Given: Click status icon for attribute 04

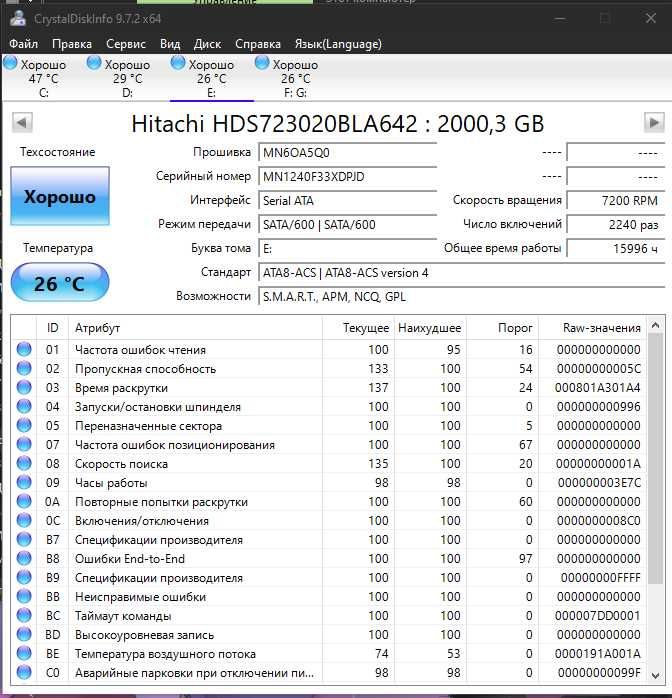Looking at the screenshot, I should pos(24,406).
